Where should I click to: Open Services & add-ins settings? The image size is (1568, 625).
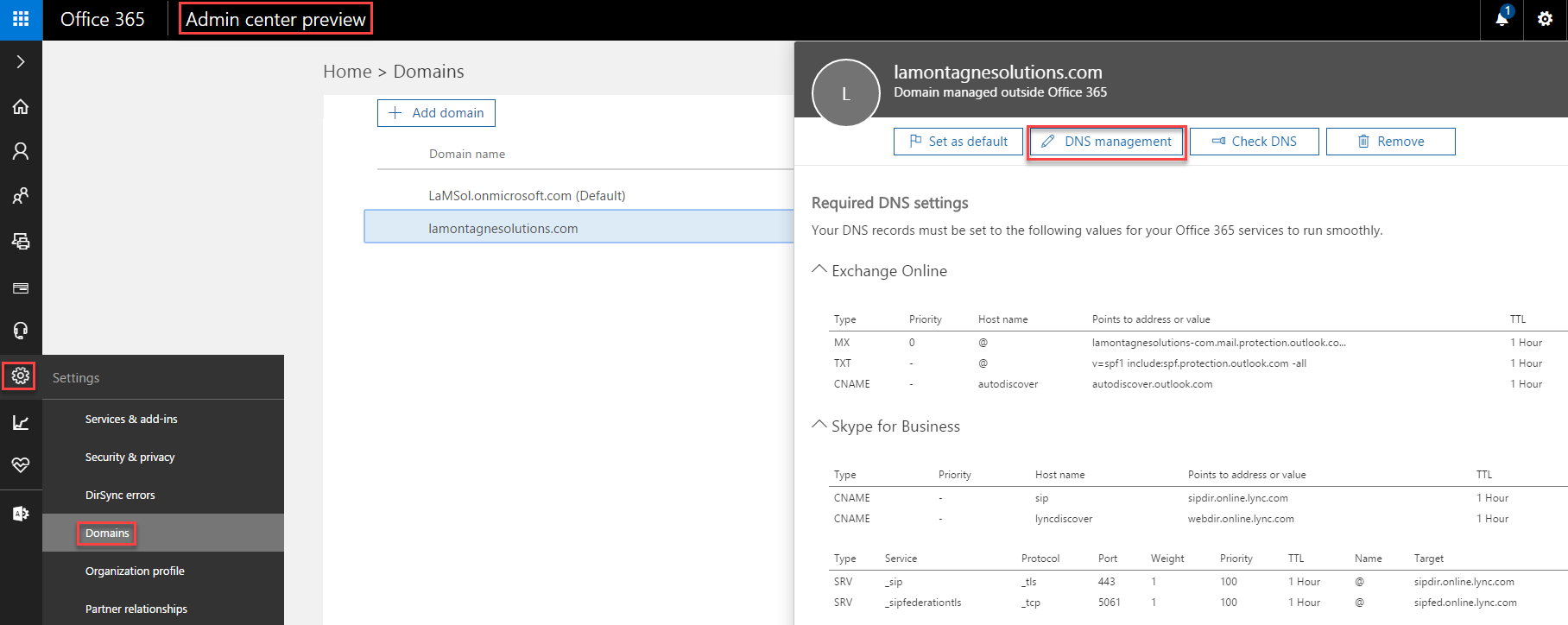[131, 419]
